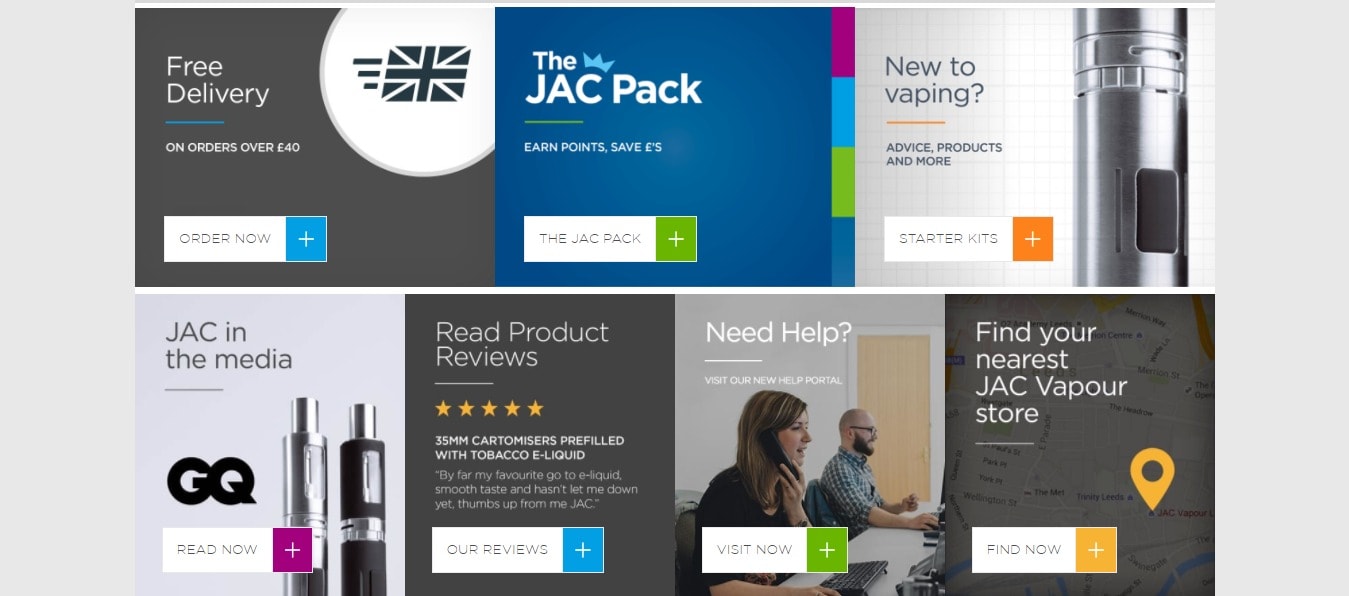
Task: Click the five-star rating row
Action: coord(489,408)
